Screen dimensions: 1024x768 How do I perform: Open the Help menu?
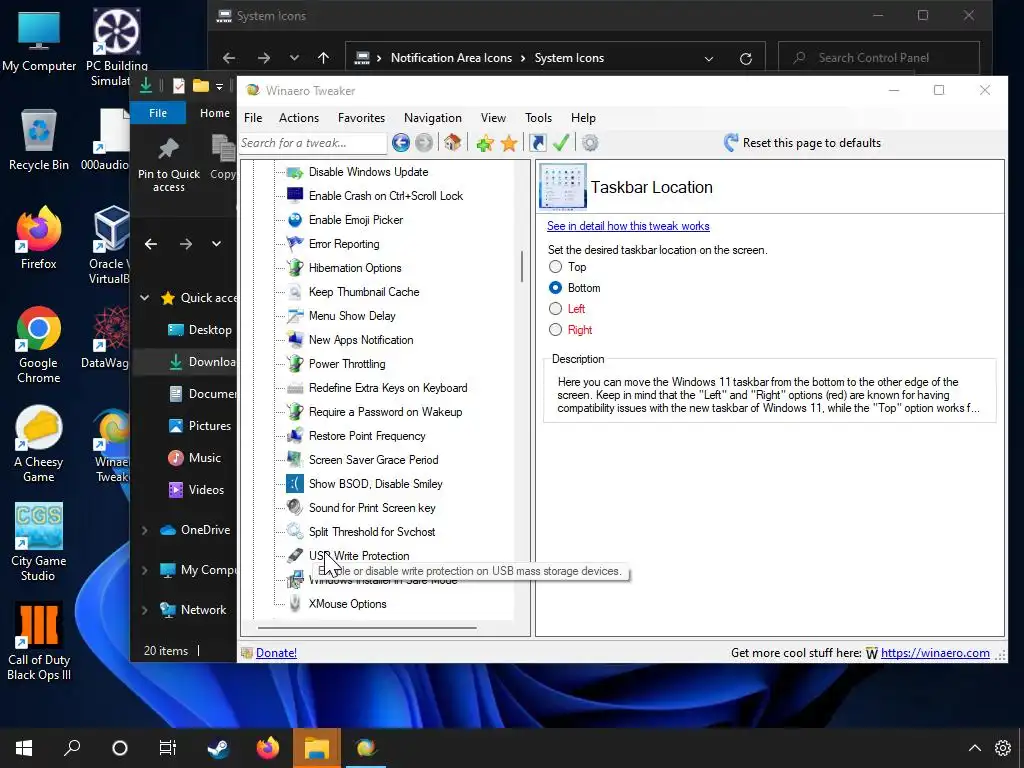[x=583, y=118]
